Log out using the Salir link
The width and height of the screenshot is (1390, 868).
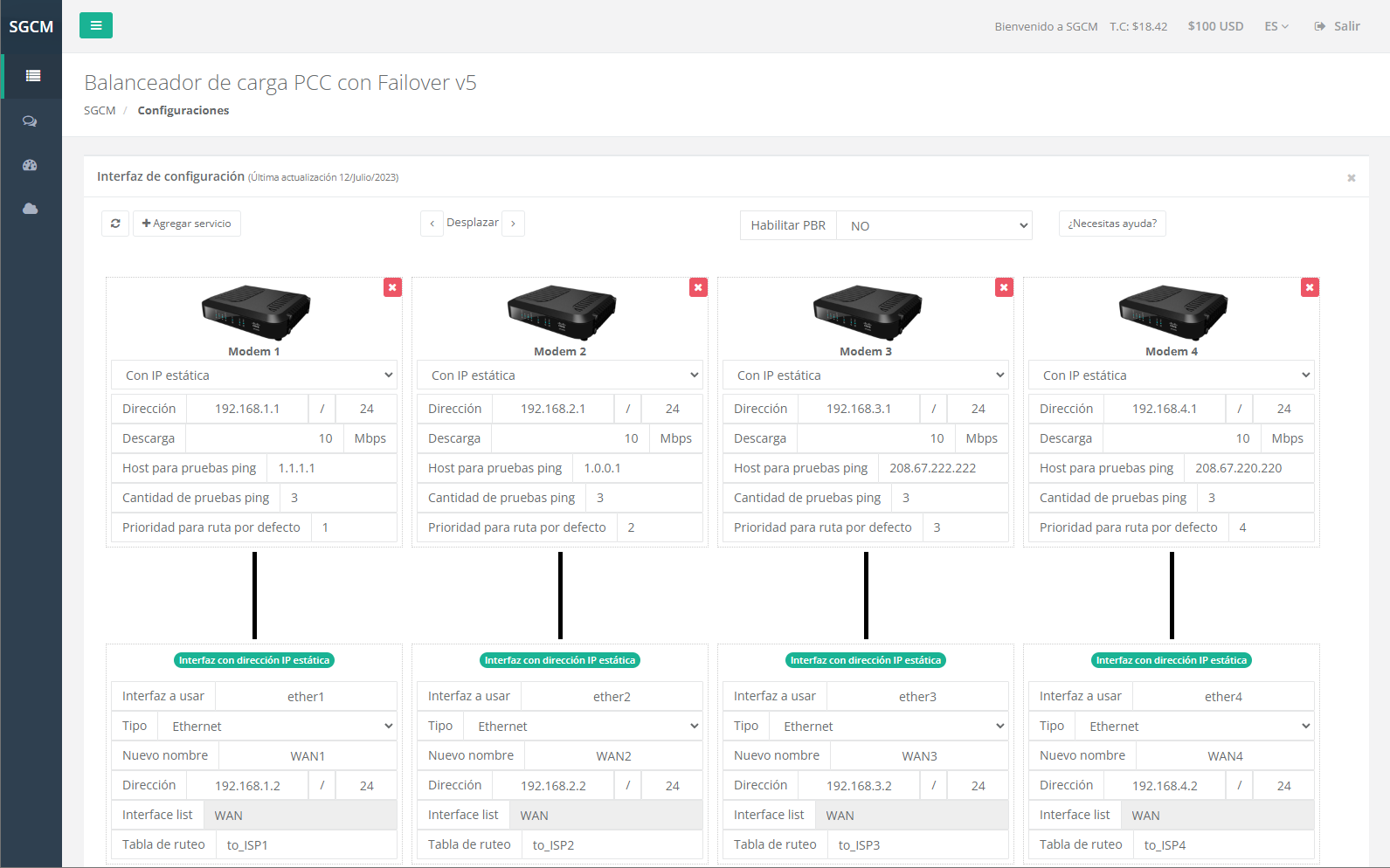click(x=1338, y=26)
